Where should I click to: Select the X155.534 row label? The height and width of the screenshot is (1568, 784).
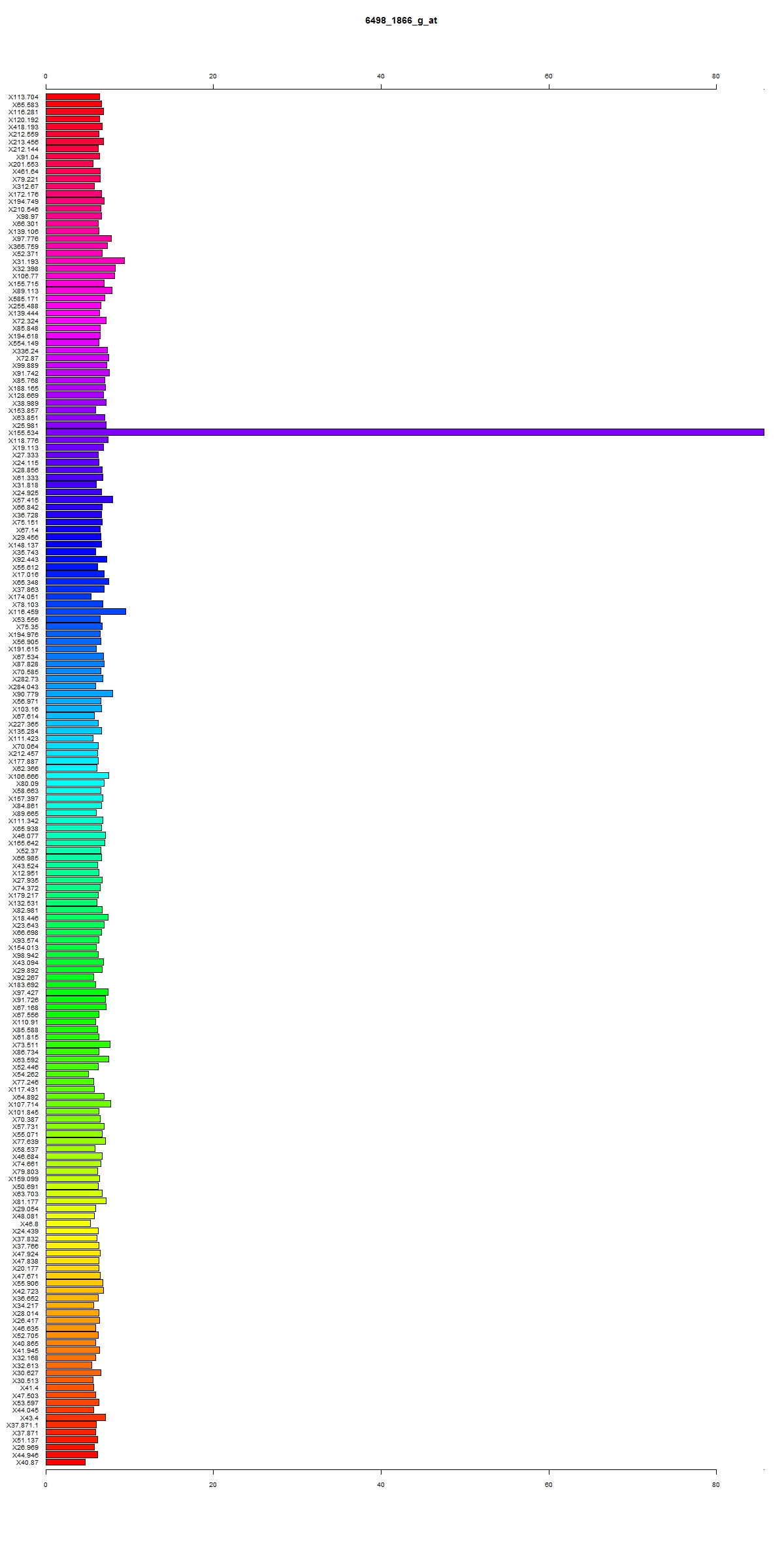click(x=24, y=433)
